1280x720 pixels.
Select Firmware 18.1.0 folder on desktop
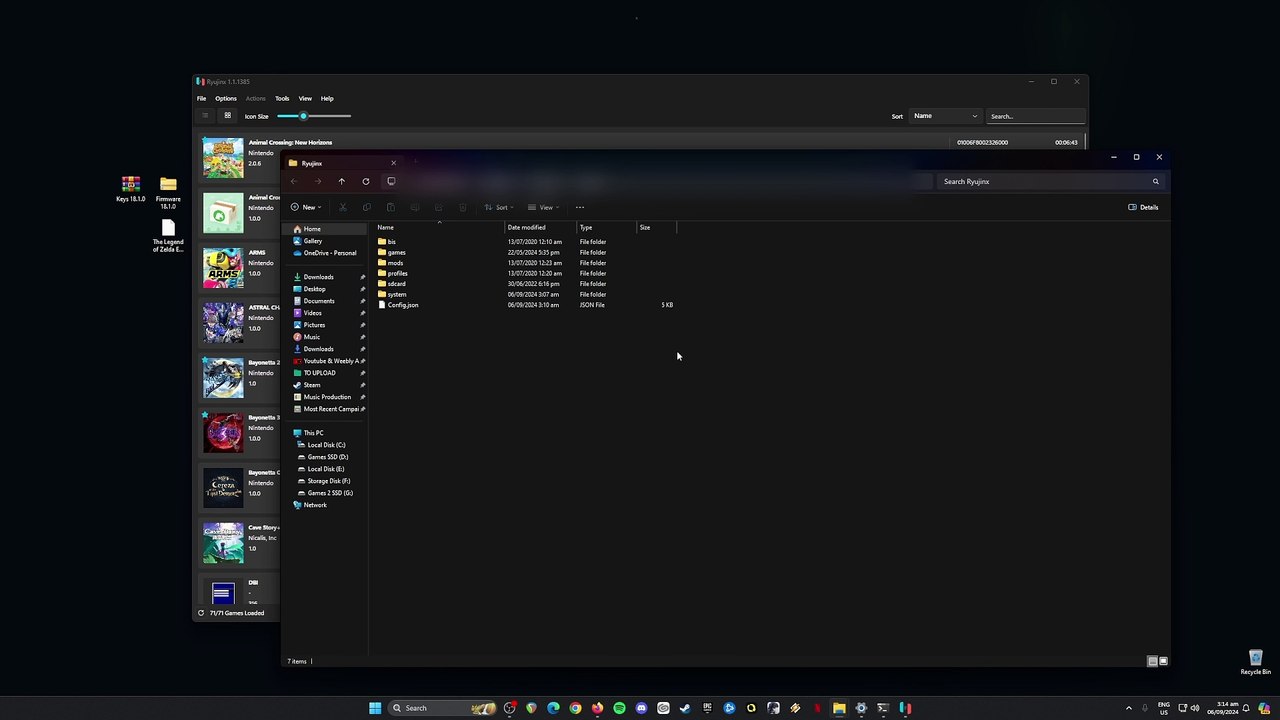click(x=168, y=192)
